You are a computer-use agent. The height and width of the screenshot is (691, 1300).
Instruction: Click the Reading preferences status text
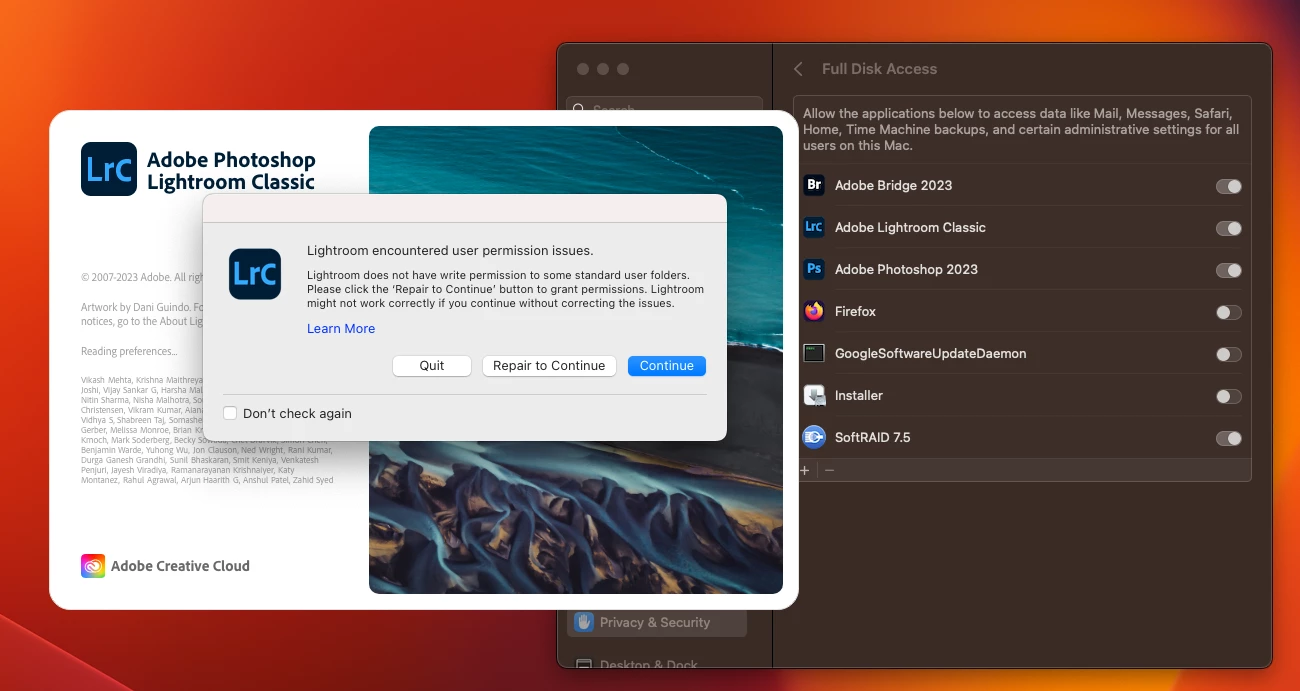(129, 352)
